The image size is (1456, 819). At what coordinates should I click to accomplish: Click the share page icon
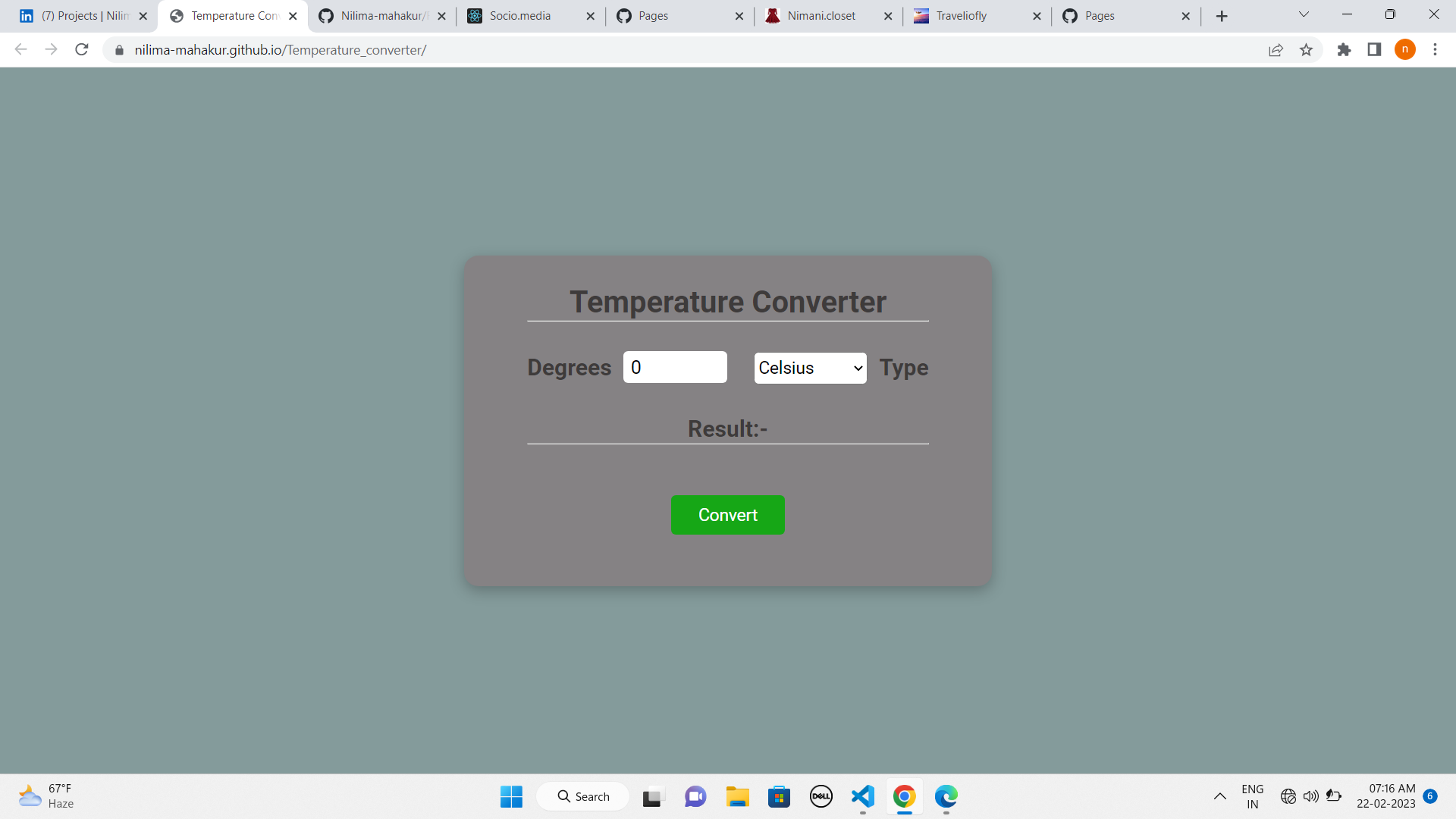[1276, 50]
